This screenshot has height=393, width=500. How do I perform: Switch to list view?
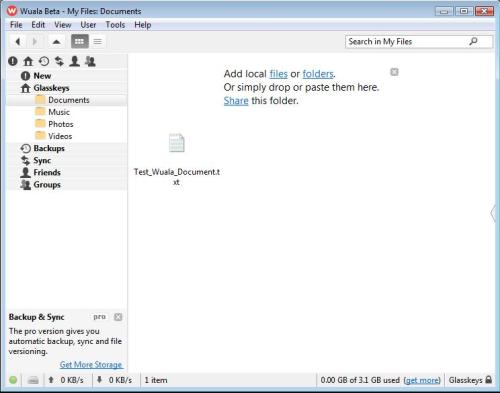98,42
